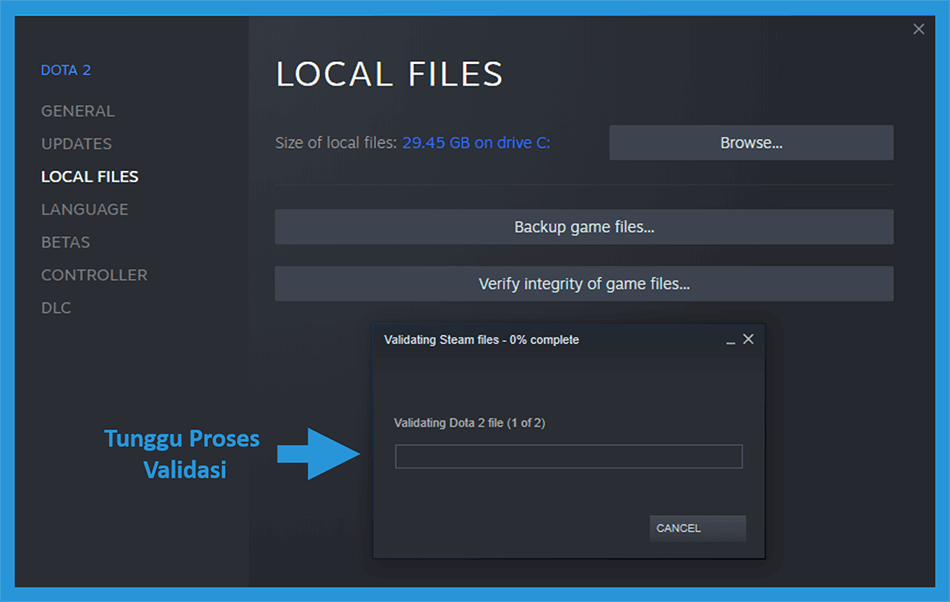Click the LOCAL FILES page heading
Viewport: 950px width, 602px height.
tap(389, 74)
